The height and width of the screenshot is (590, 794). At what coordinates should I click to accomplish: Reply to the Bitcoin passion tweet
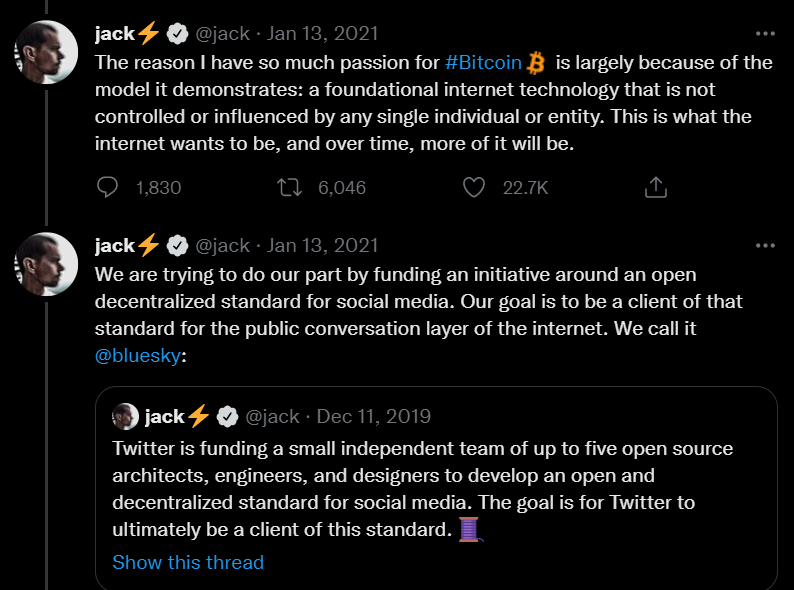tap(108, 187)
